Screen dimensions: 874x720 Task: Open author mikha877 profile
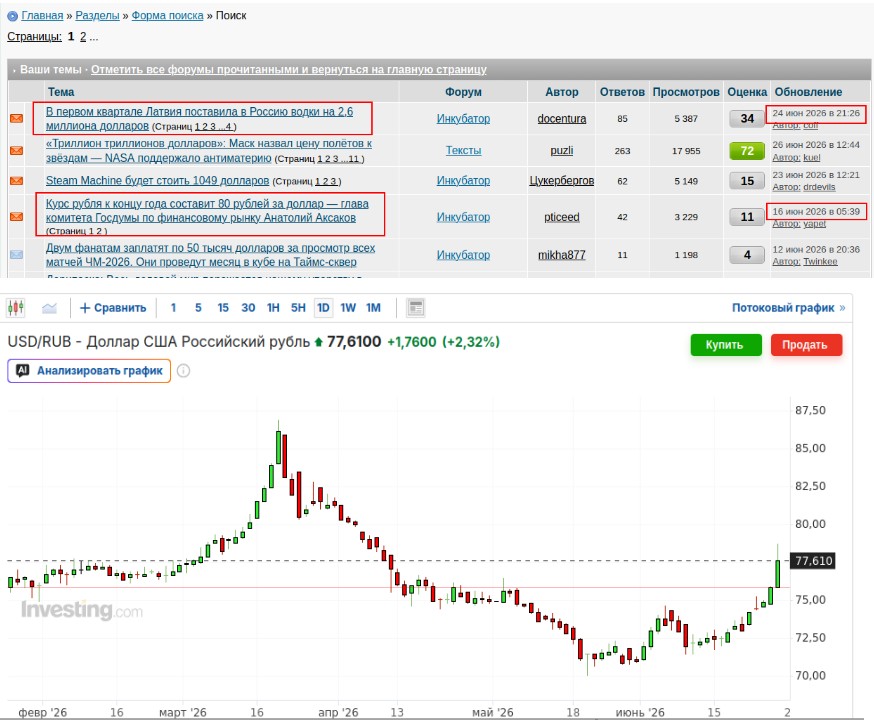tap(562, 255)
